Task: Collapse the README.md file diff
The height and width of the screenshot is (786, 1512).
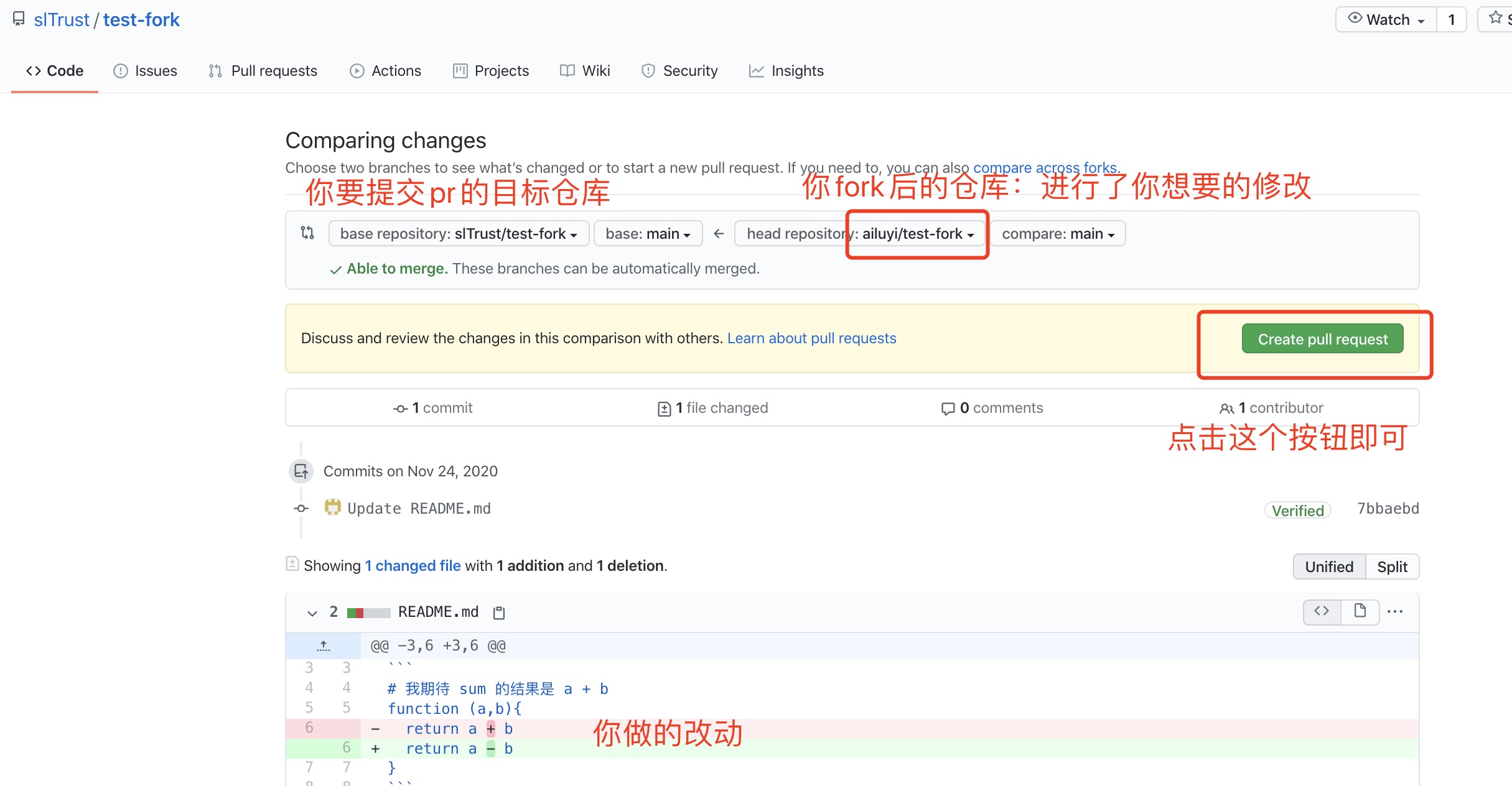Action: tap(312, 613)
